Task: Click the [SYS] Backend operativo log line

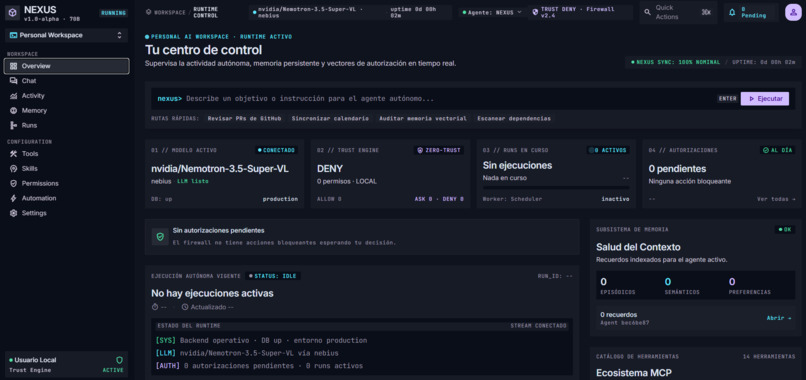Action: point(261,340)
